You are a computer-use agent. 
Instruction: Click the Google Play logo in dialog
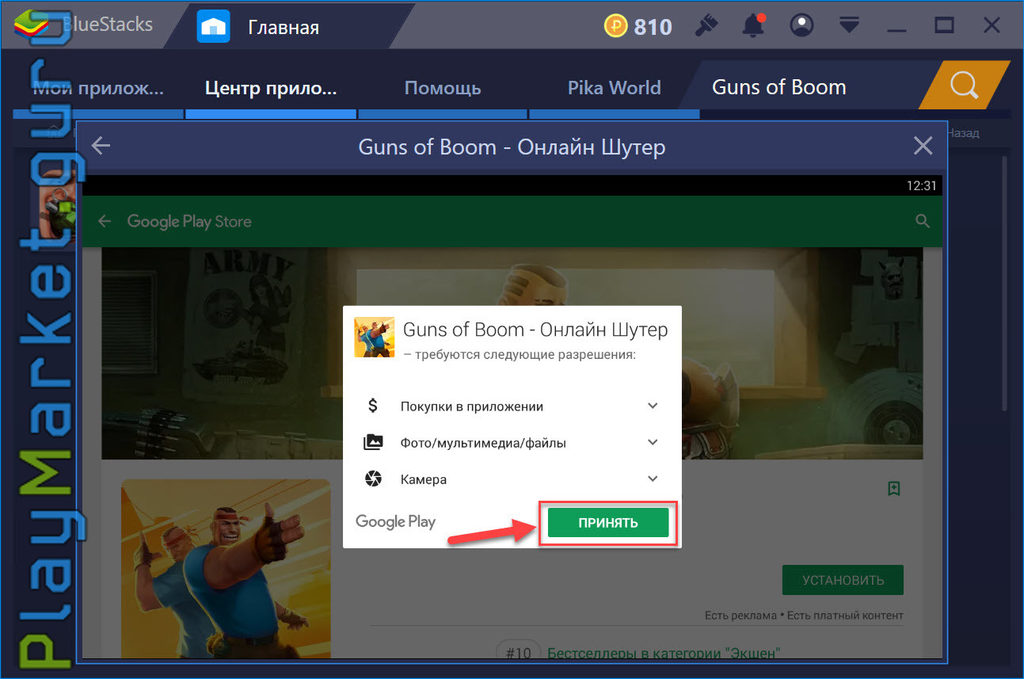(395, 522)
